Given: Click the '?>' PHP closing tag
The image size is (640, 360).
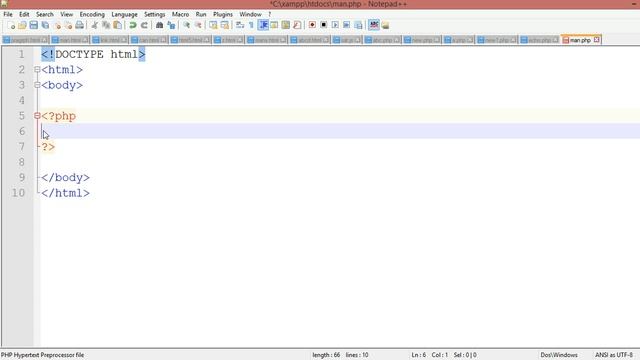Looking at the screenshot, I should point(48,147).
